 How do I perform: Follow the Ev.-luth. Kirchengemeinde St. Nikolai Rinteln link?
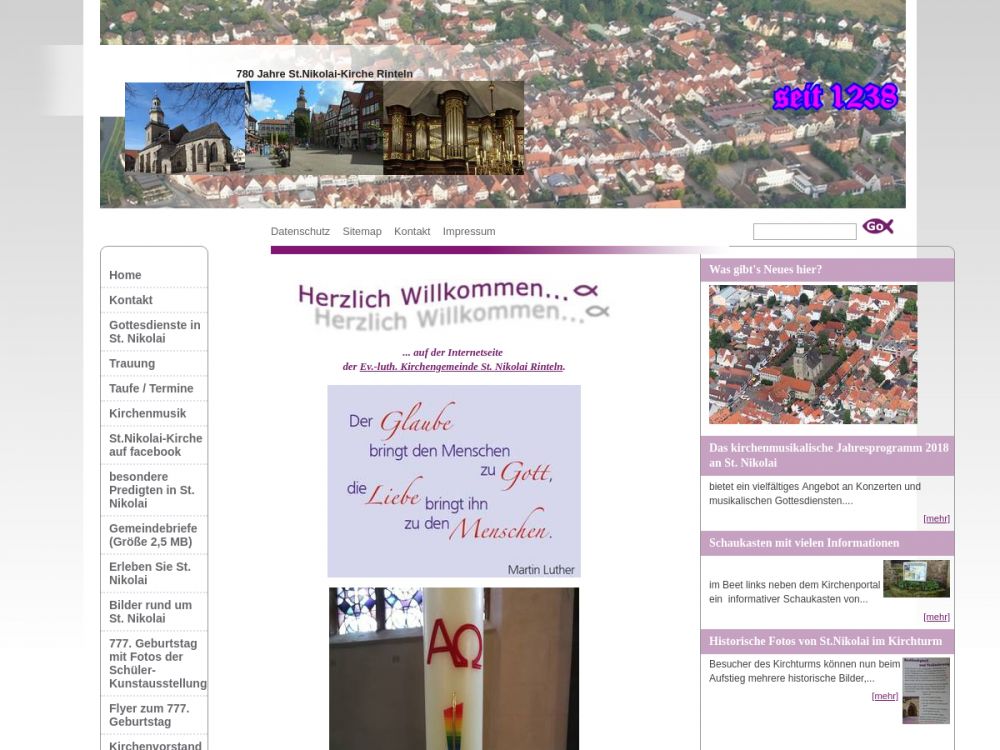461,367
